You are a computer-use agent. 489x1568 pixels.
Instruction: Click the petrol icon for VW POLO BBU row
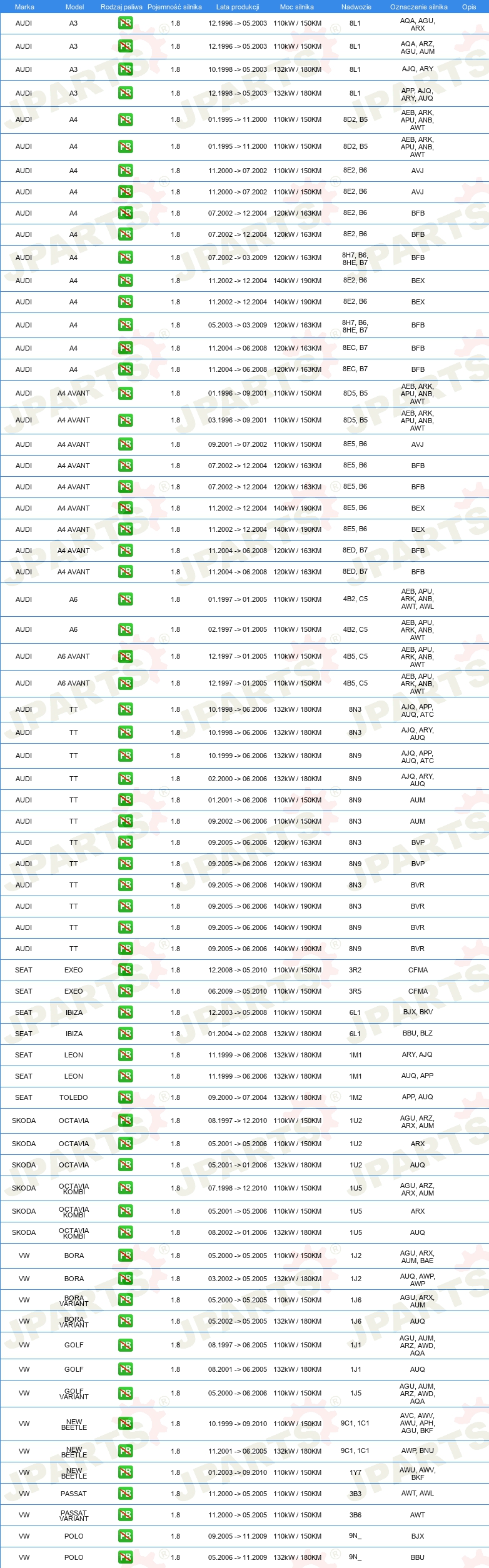(x=126, y=1558)
